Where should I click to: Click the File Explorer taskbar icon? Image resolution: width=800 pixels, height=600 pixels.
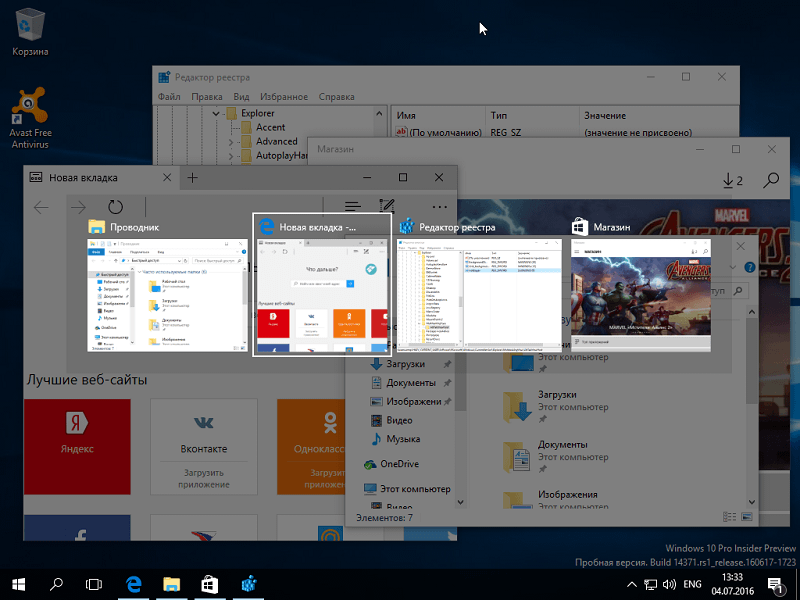pyautogui.click(x=172, y=585)
